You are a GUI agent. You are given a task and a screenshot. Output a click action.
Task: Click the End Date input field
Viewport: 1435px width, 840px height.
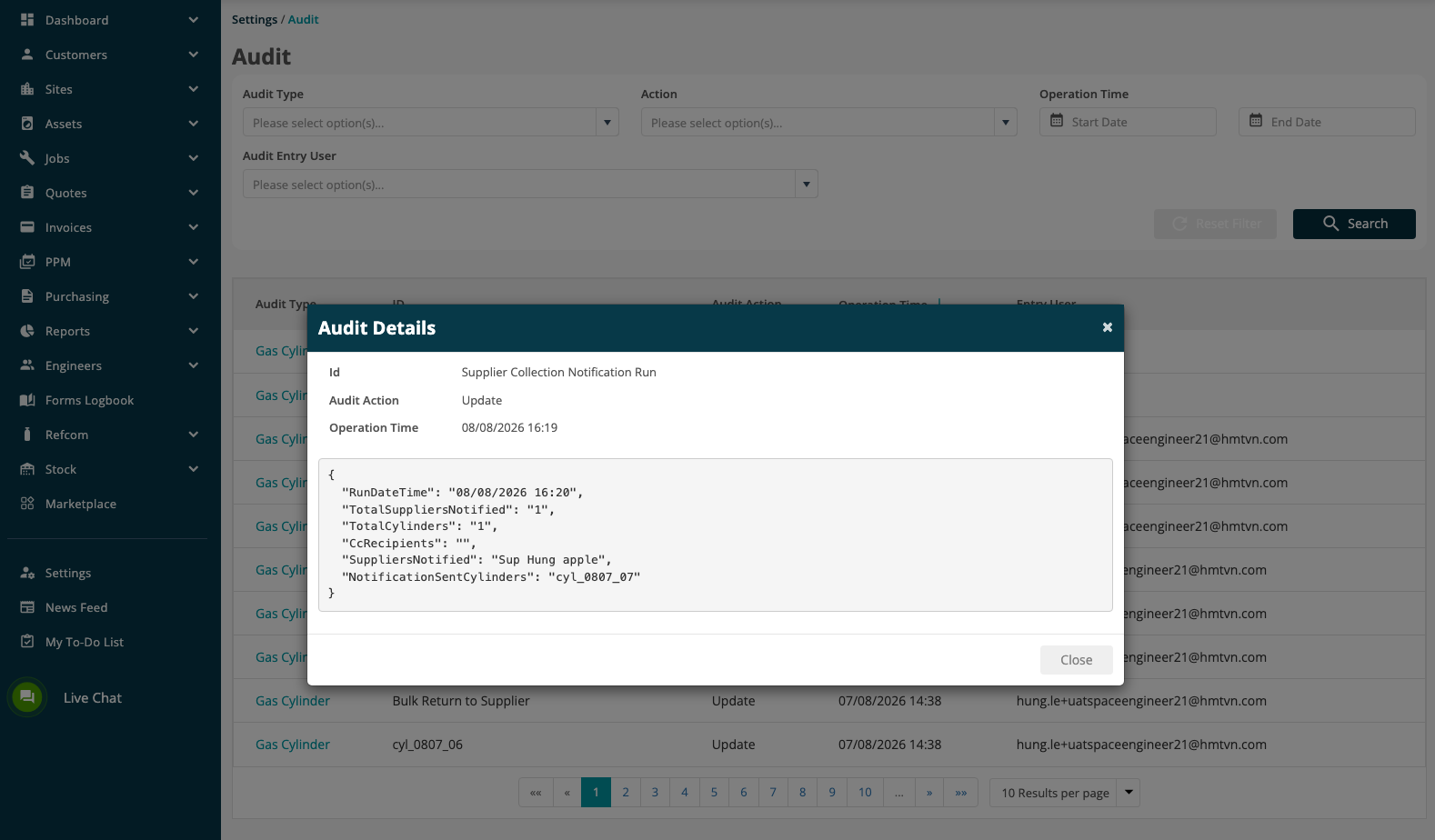(1327, 122)
